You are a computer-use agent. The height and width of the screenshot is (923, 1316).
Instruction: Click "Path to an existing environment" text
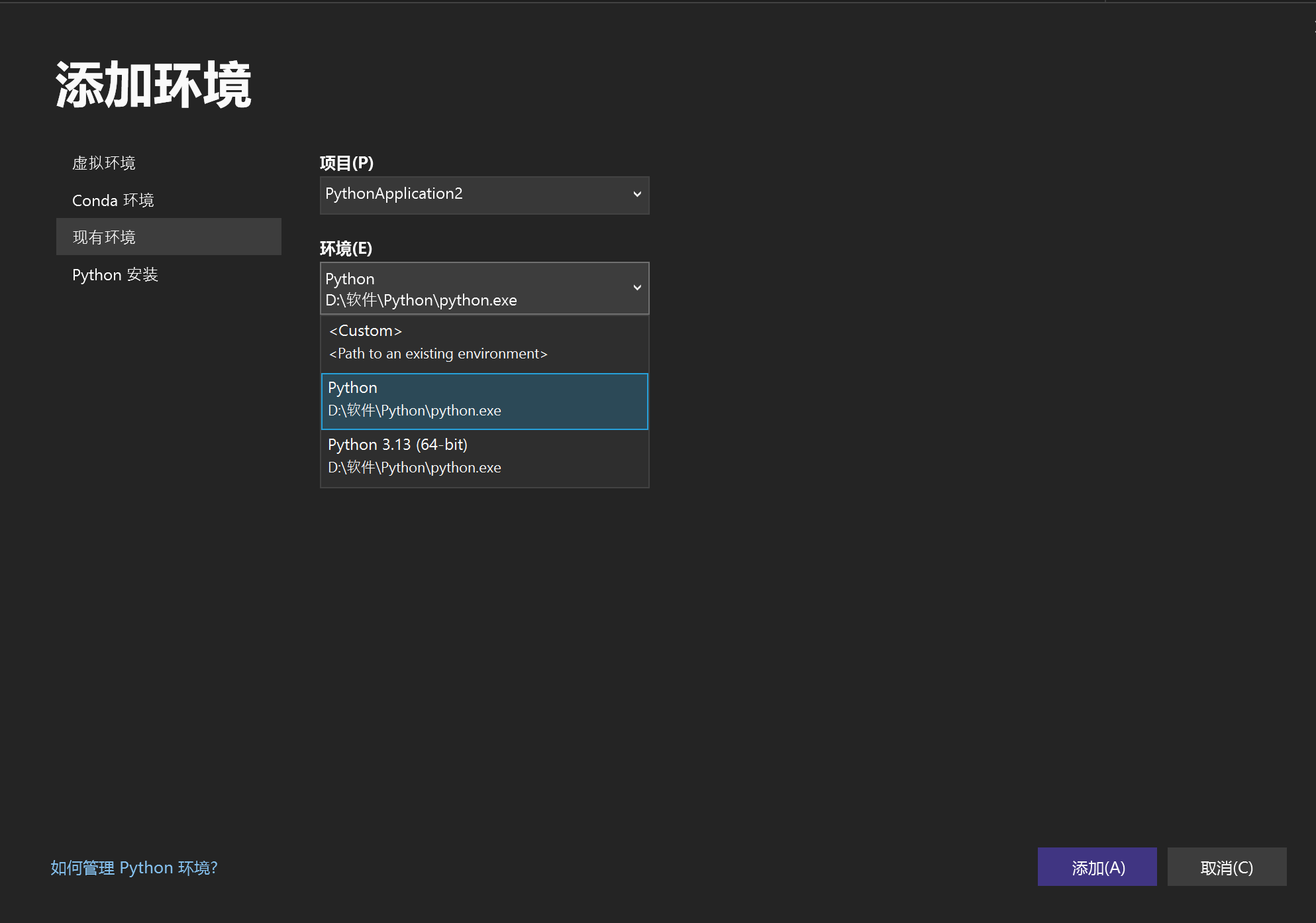(438, 354)
